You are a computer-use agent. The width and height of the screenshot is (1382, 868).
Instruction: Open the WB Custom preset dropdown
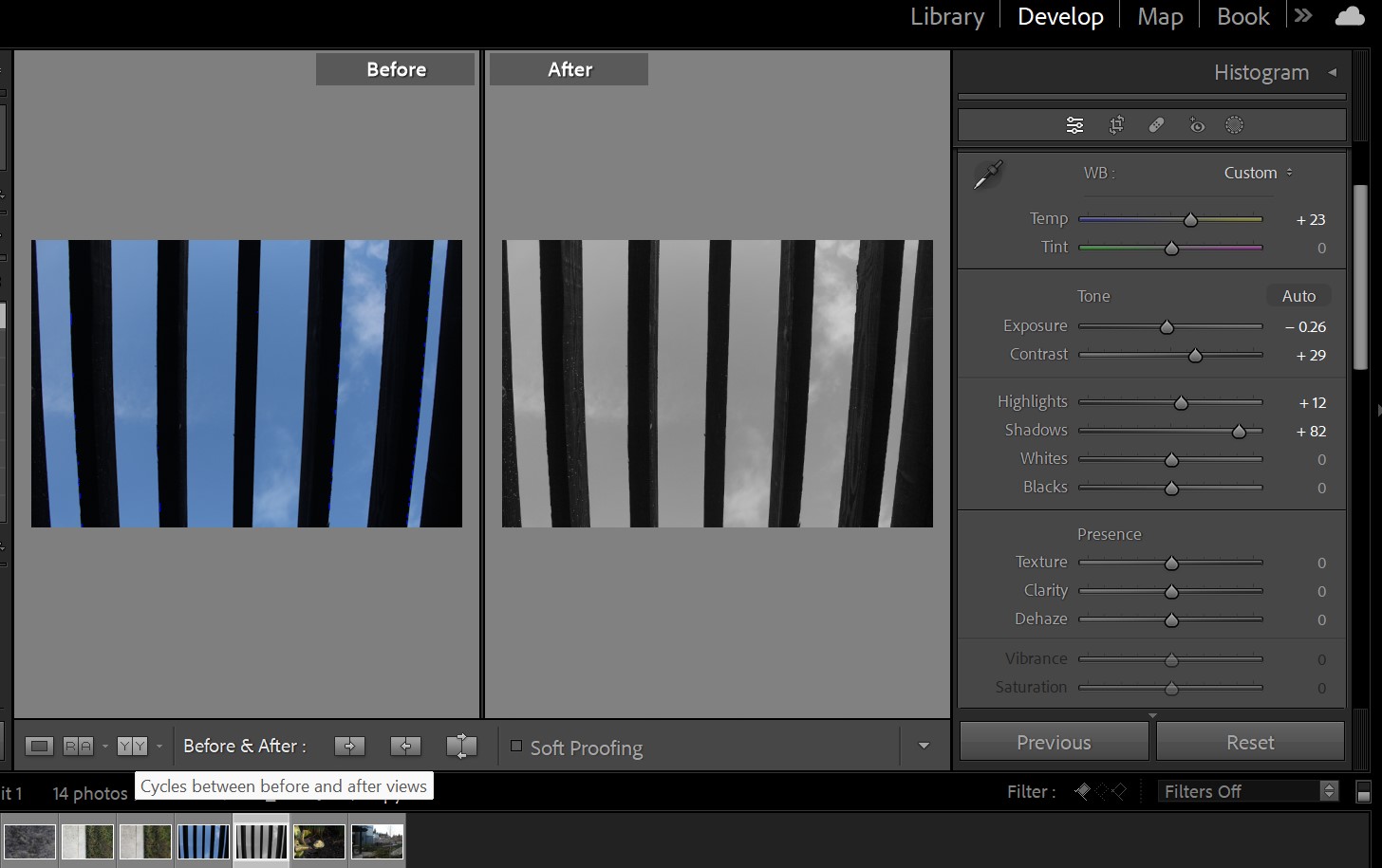tap(1258, 173)
